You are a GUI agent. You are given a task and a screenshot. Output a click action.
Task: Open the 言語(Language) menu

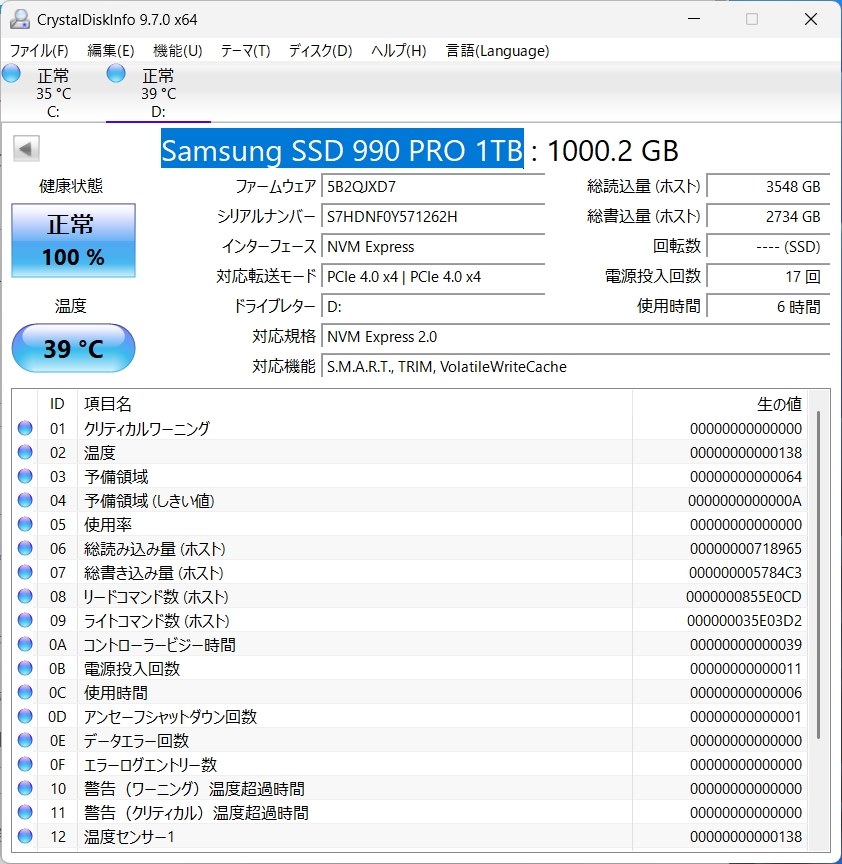point(497,51)
